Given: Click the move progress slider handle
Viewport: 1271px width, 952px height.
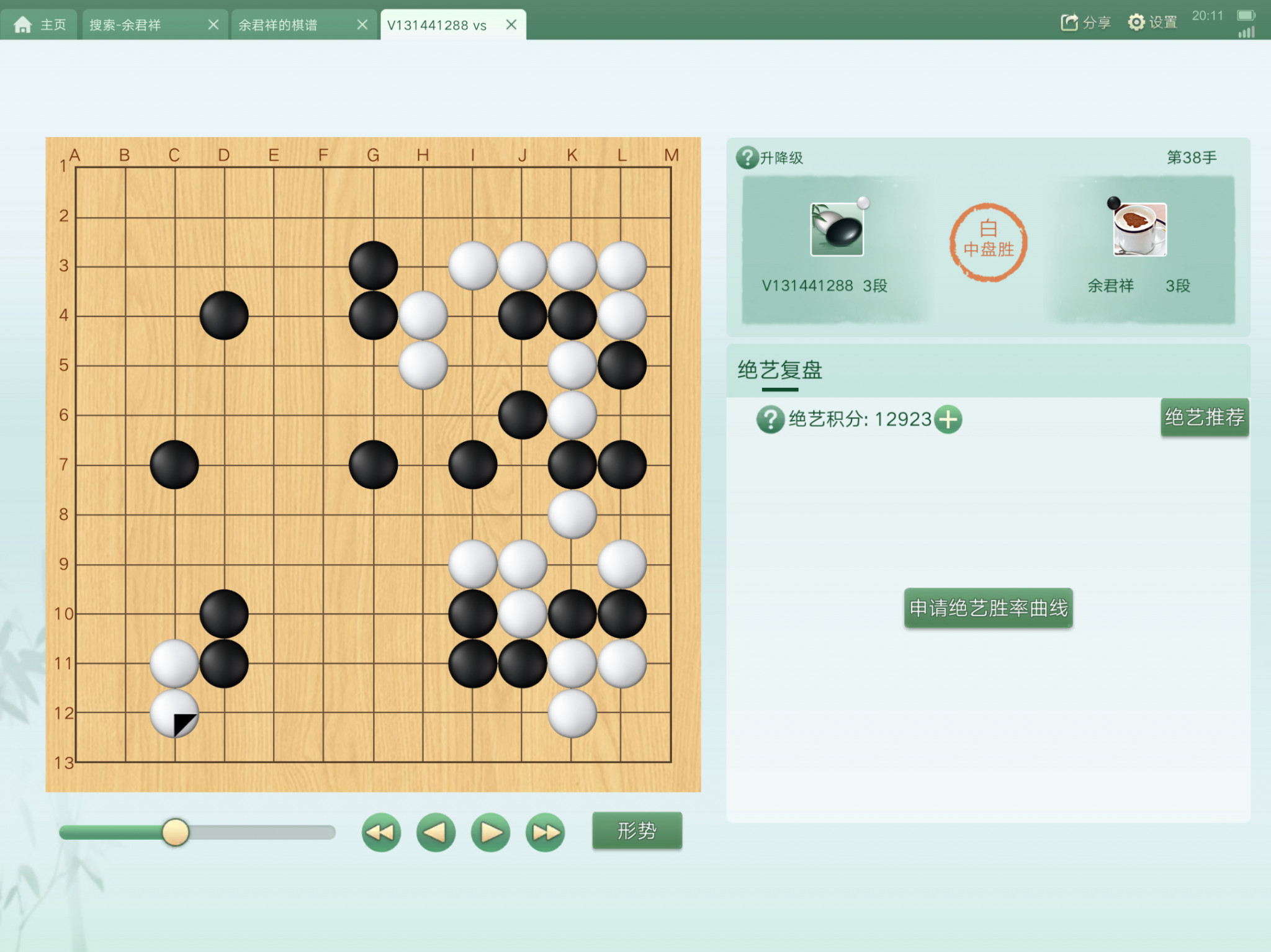Looking at the screenshot, I should pos(176,832).
